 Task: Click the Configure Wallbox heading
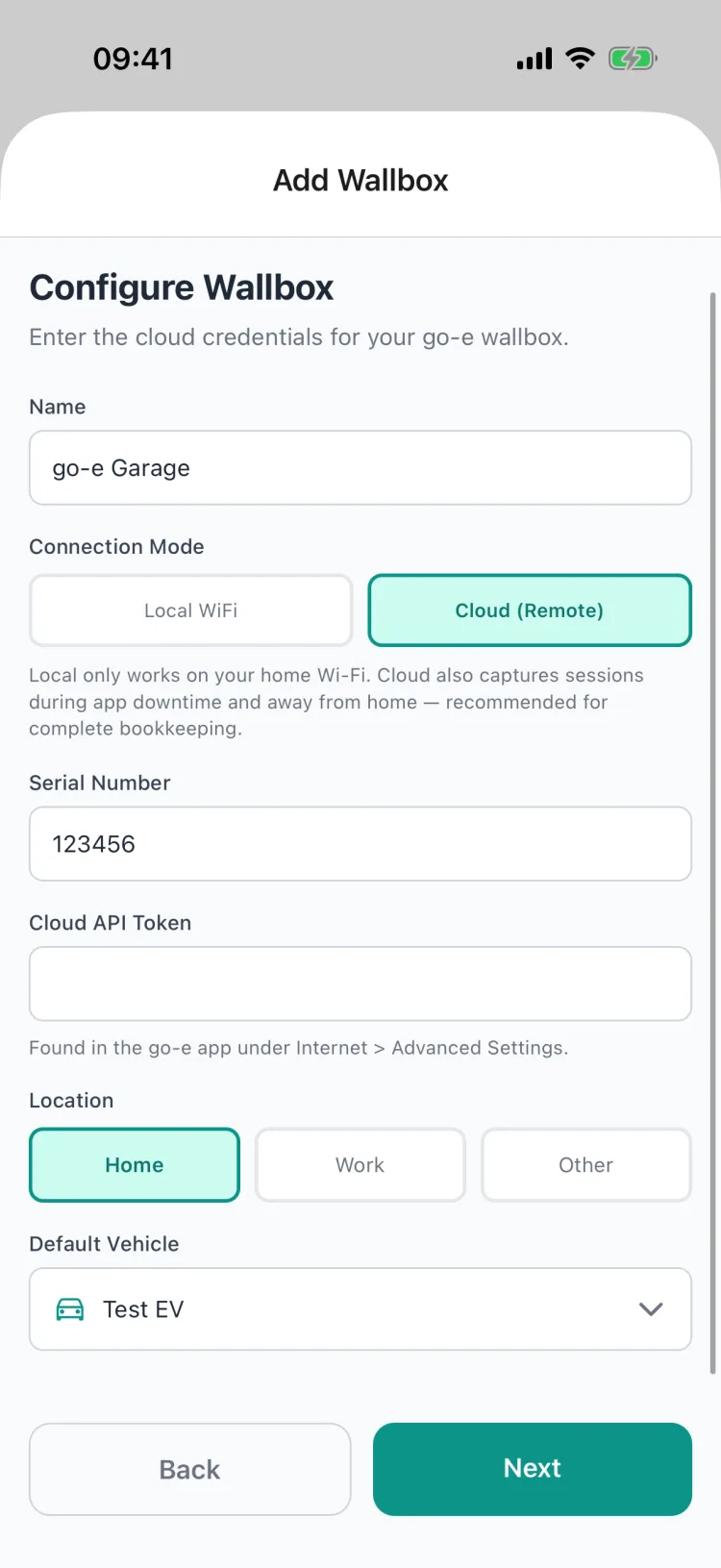[182, 287]
